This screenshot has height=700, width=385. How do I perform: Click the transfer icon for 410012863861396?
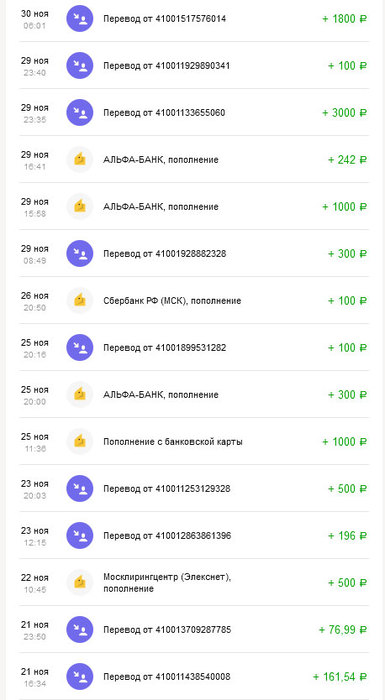[80, 536]
